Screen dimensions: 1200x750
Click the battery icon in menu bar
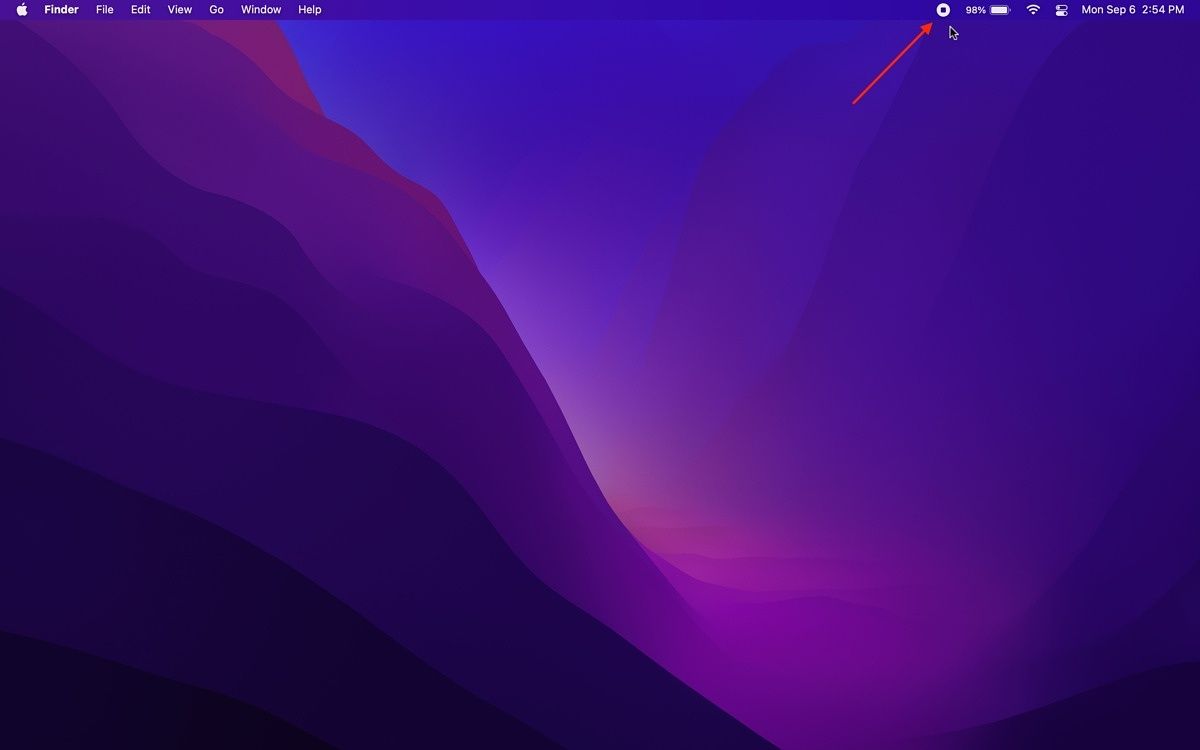(1000, 10)
